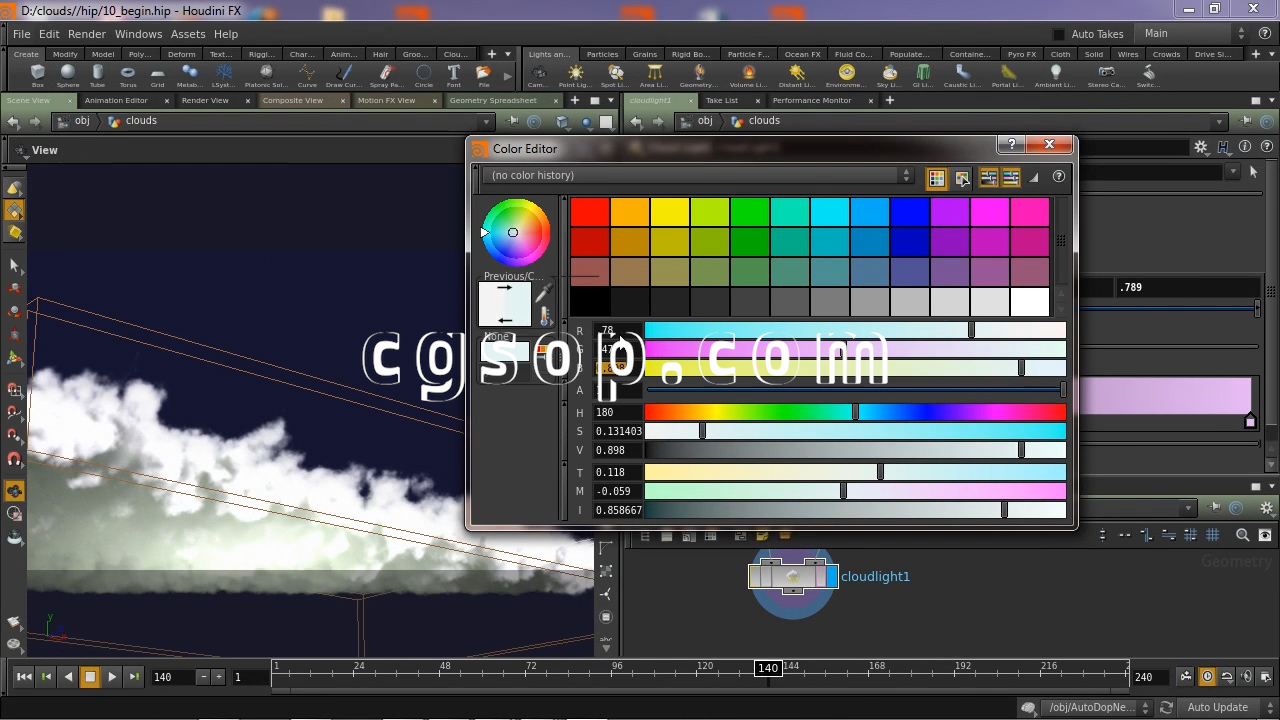Select the L-System shelf tool
The height and width of the screenshot is (720, 1280).
224,76
